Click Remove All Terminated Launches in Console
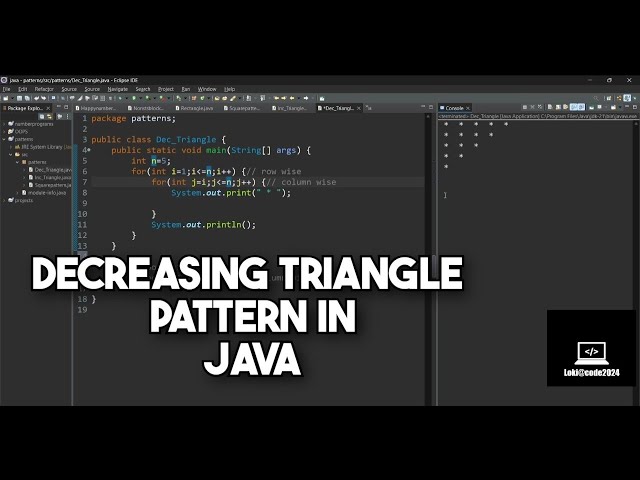Image resolution: width=640 pixels, height=480 pixels. [x=540, y=107]
